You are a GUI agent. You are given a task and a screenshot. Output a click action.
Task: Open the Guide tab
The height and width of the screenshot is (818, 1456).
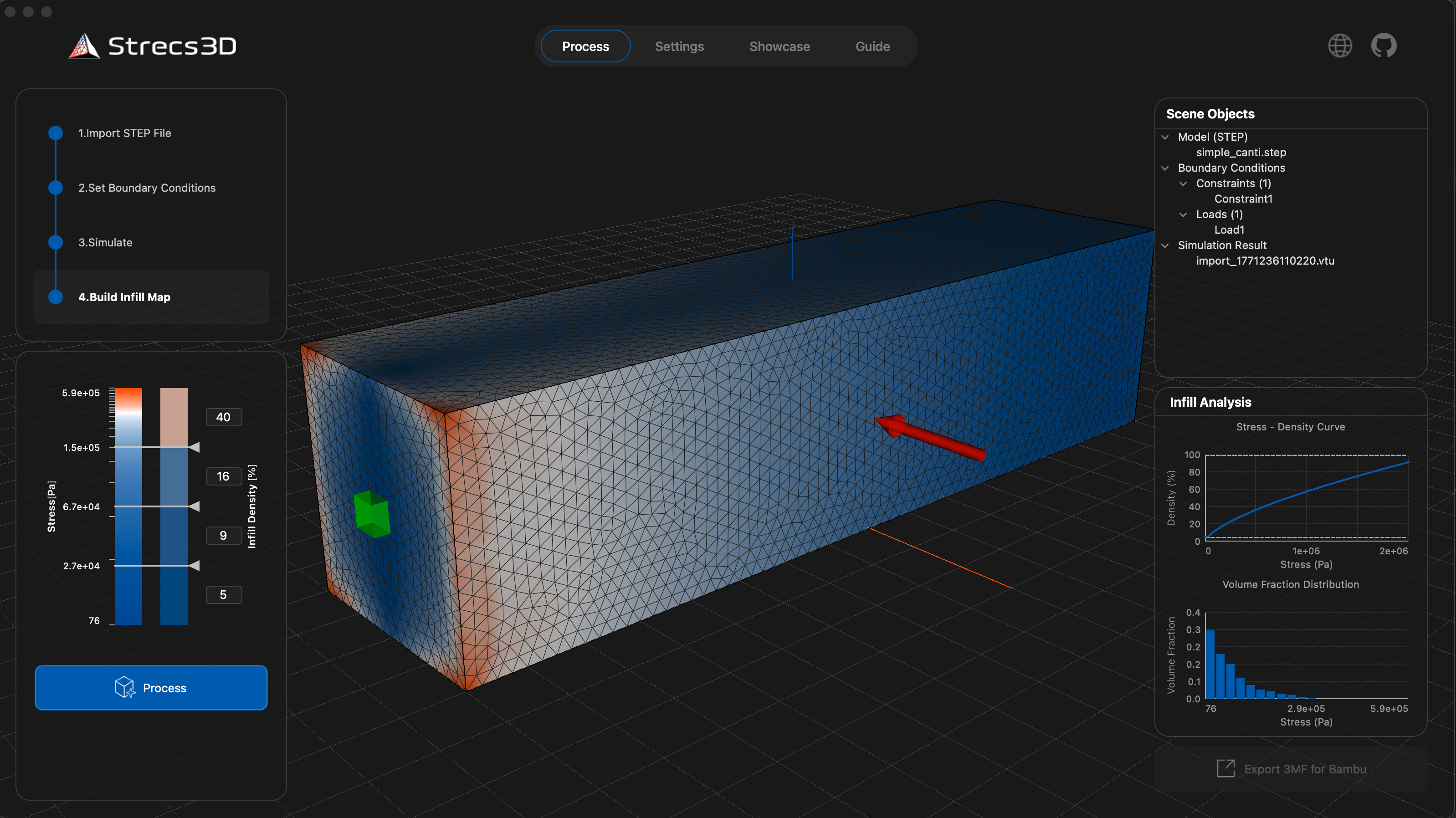pyautogui.click(x=872, y=46)
